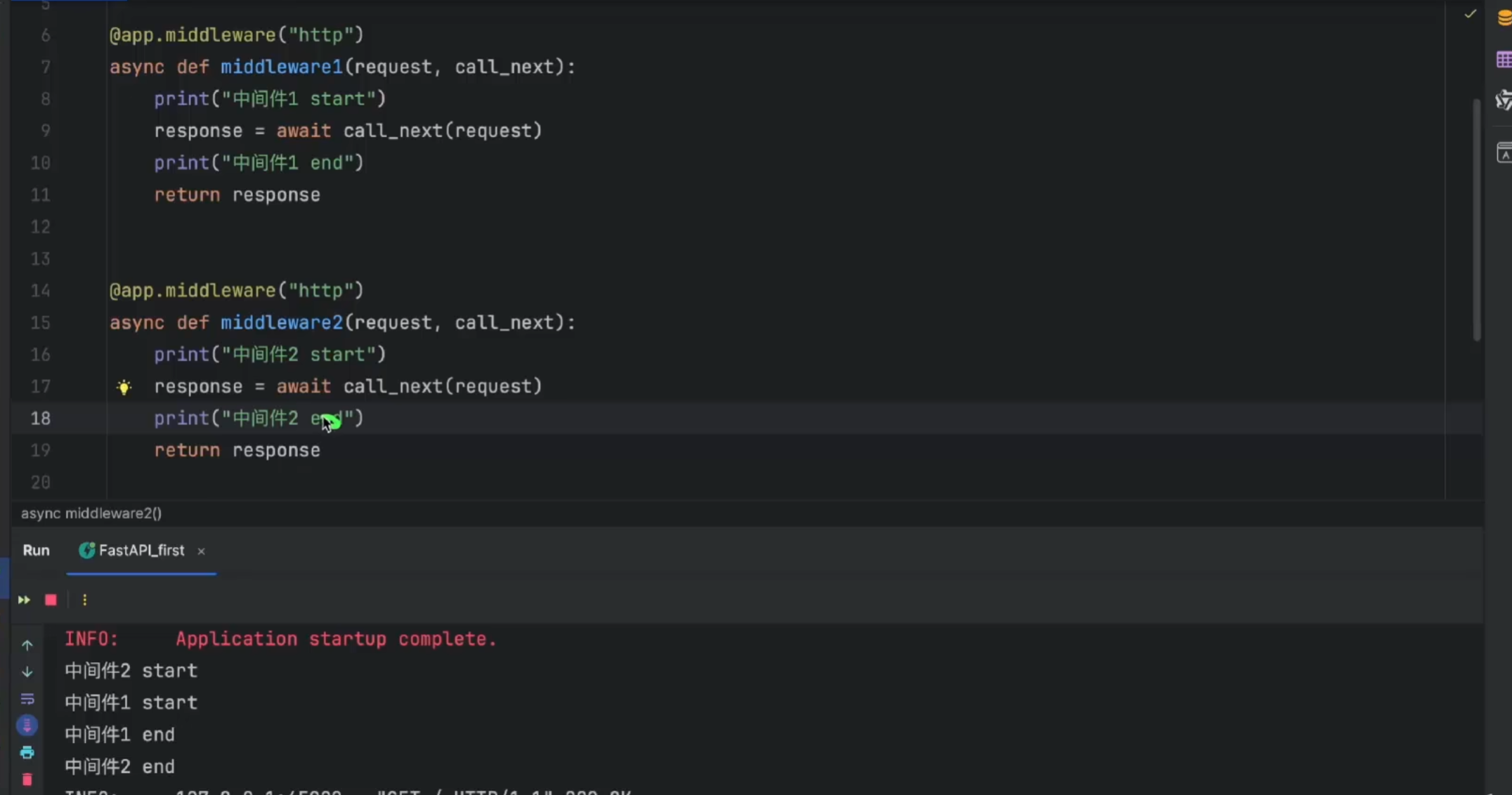1512x795 pixels.
Task: Close the FastAPI_first run tab
Action: (x=201, y=551)
